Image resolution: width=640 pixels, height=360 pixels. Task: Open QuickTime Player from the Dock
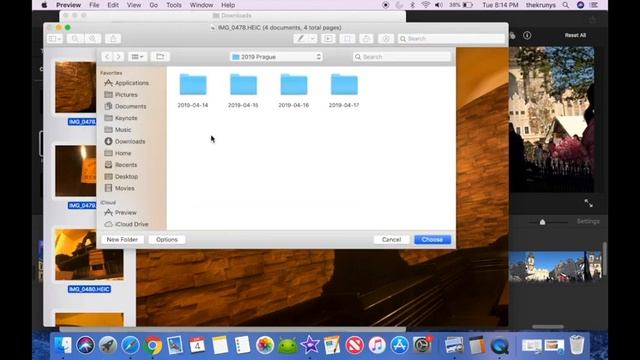(500, 345)
